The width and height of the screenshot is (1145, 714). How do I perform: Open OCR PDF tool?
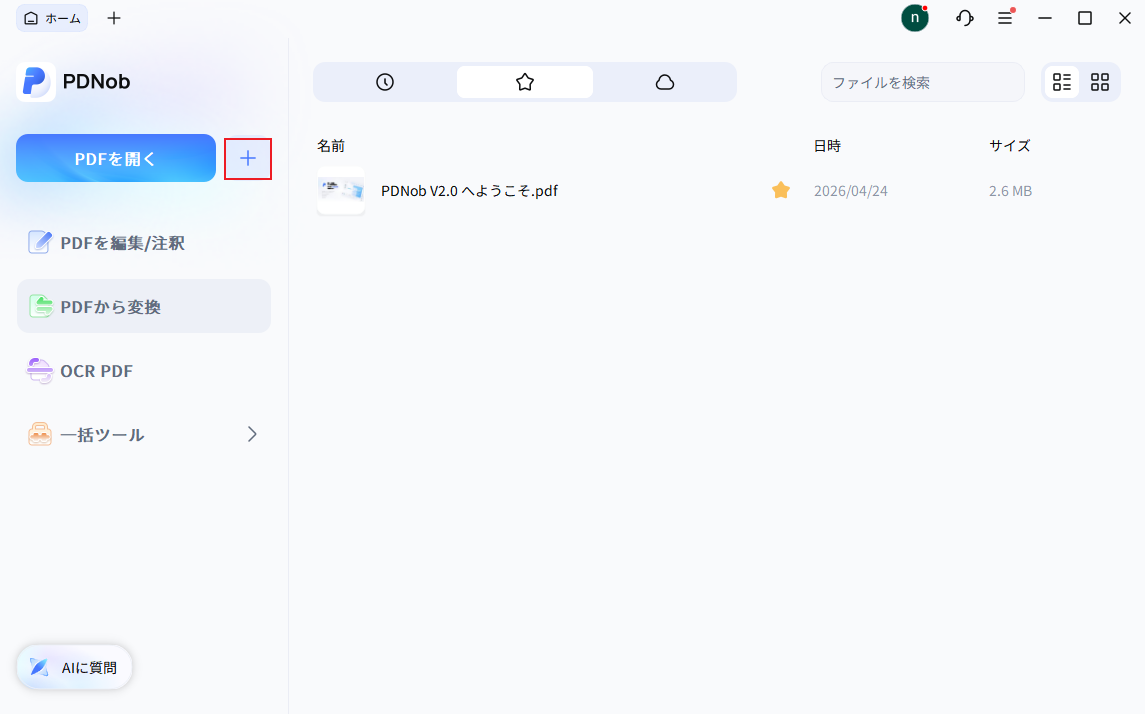(144, 371)
